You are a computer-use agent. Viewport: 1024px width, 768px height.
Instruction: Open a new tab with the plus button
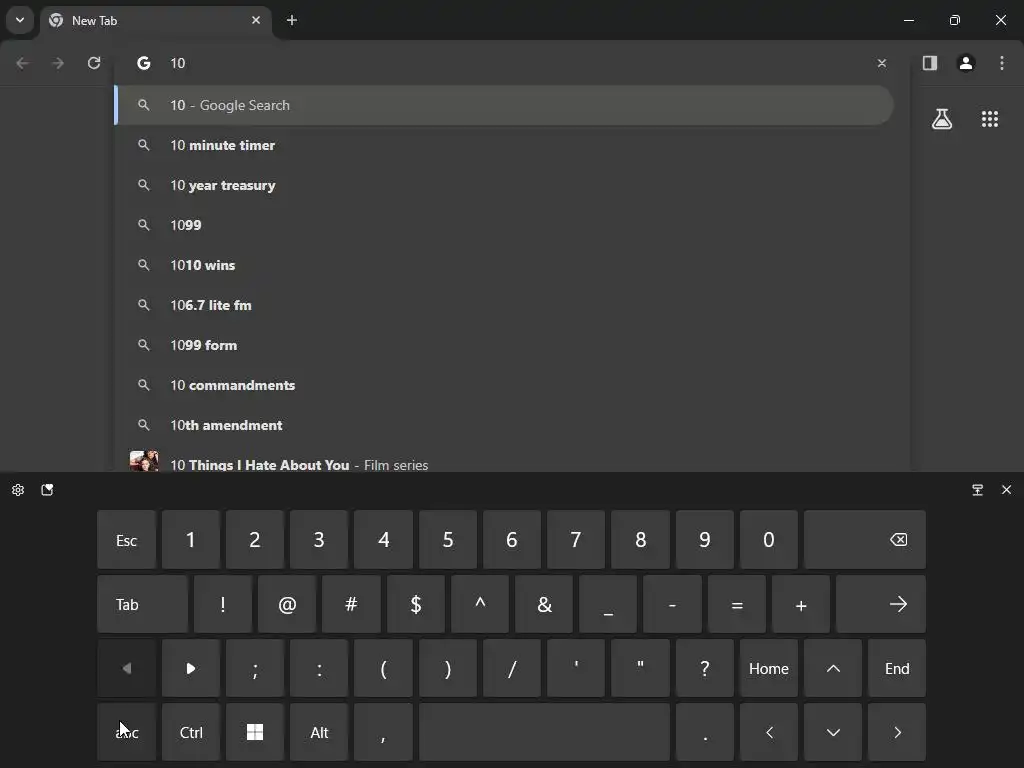(x=292, y=20)
